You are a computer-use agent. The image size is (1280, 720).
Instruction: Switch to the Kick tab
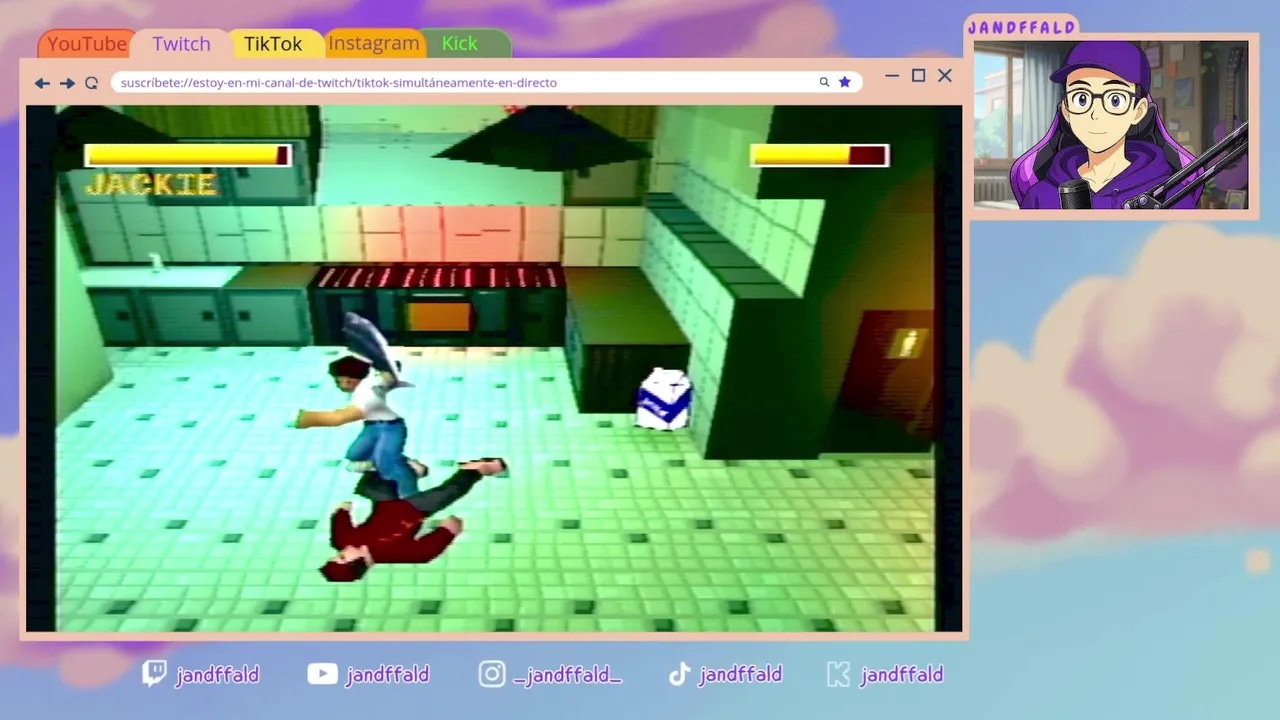tap(460, 44)
